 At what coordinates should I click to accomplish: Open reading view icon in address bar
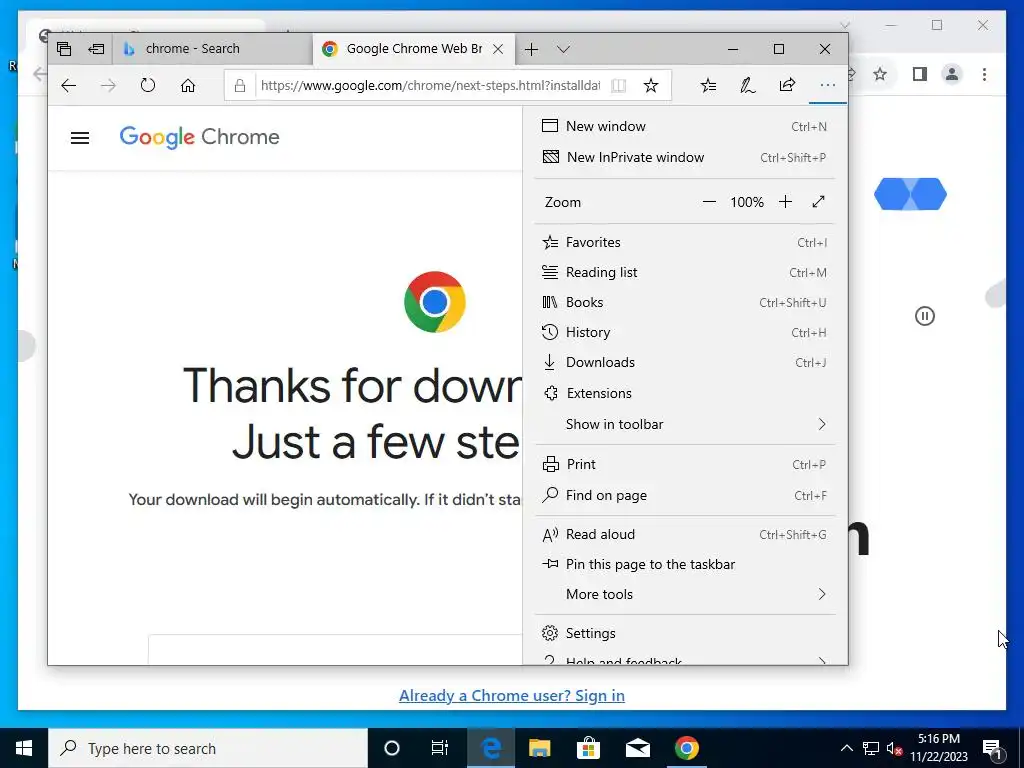[x=618, y=86]
